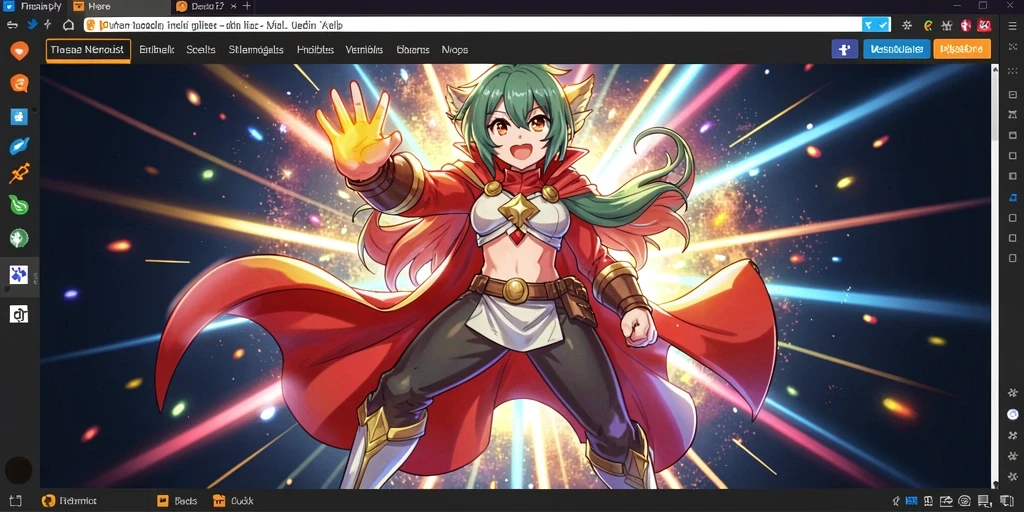Viewport: 1024px width, 512px height.
Task: Switch to the 'Here' browser tab
Action: click(118, 7)
